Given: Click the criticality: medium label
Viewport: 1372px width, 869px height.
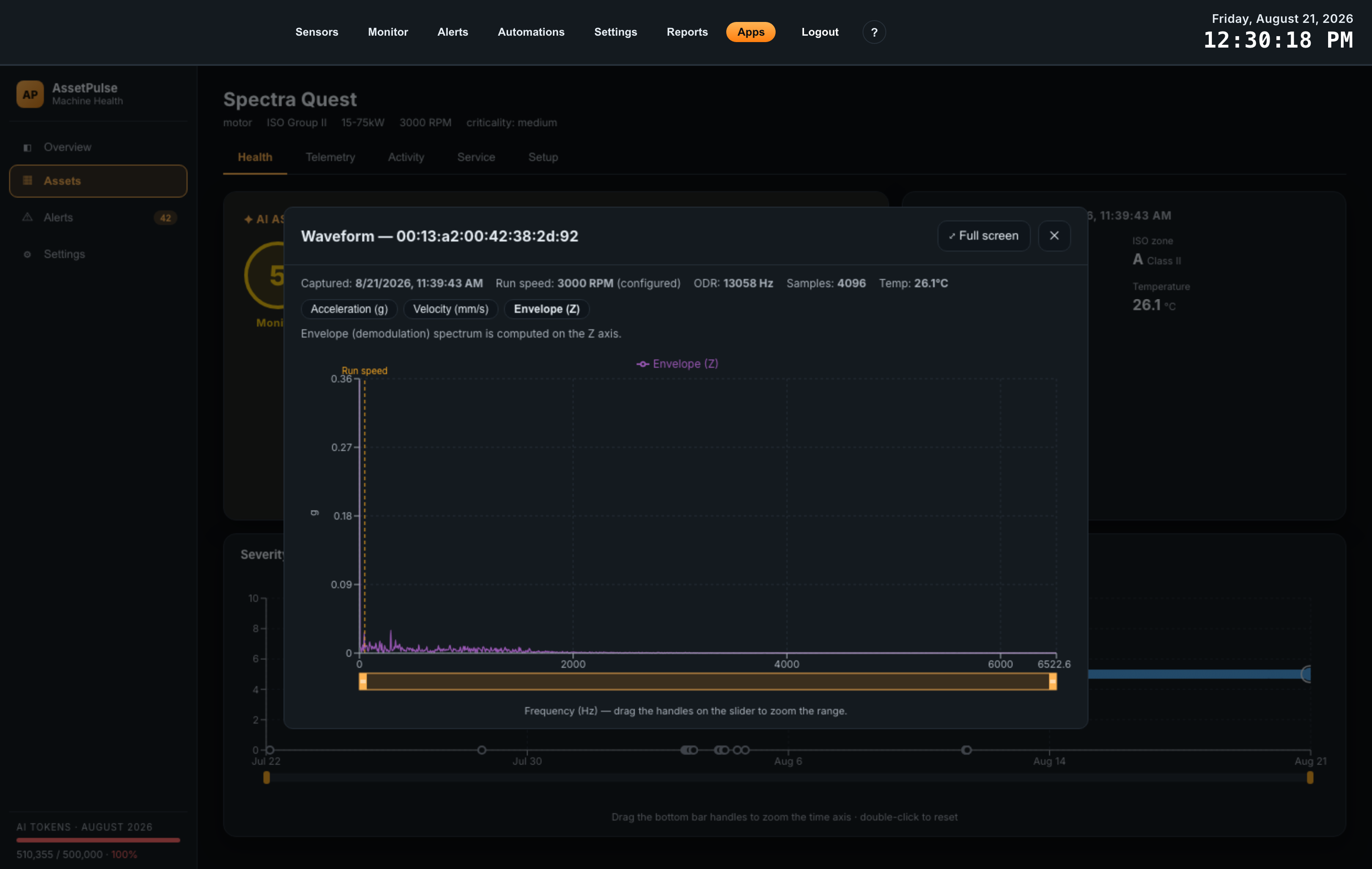Looking at the screenshot, I should click(511, 123).
